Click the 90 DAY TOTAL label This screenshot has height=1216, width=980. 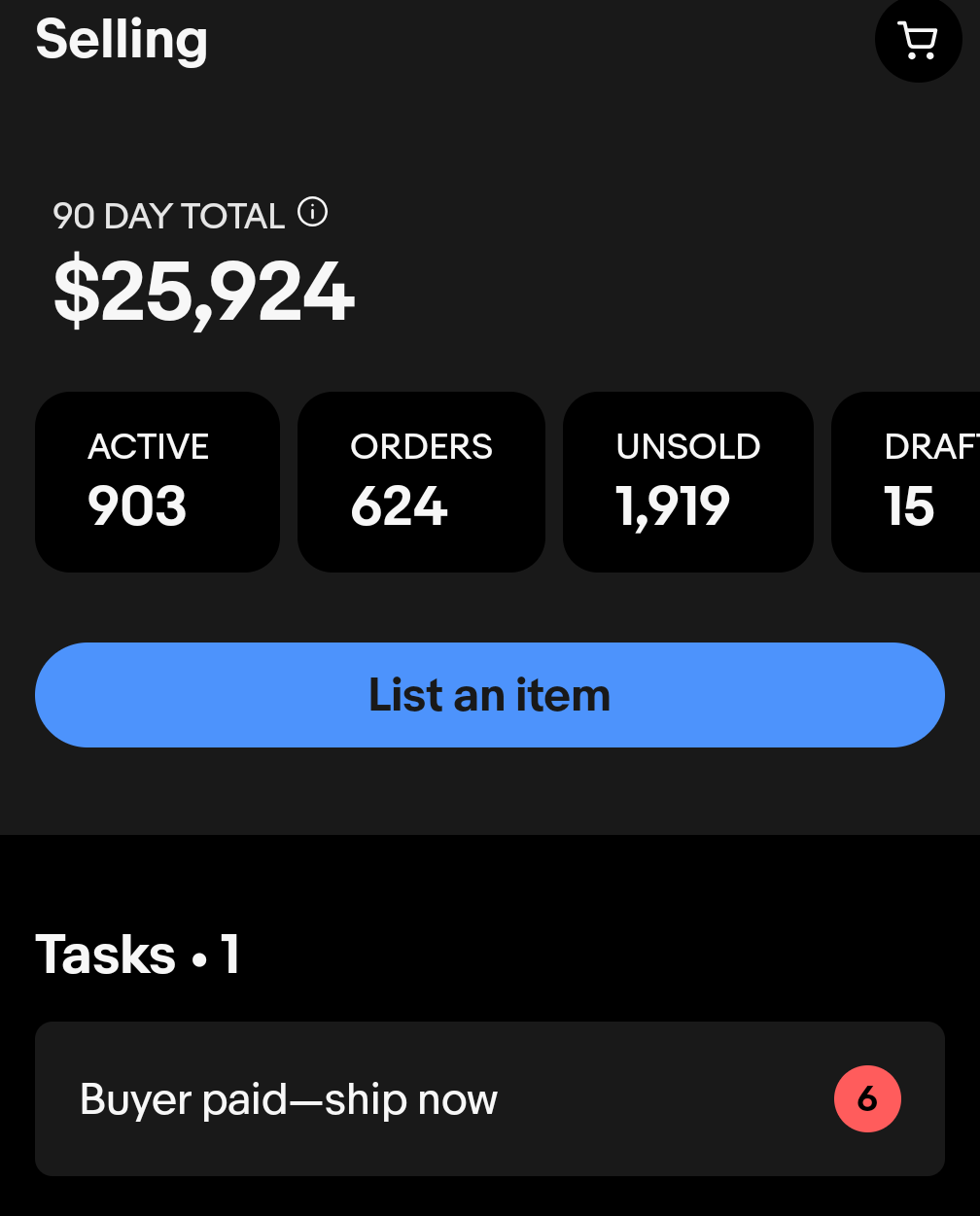pyautogui.click(x=168, y=216)
